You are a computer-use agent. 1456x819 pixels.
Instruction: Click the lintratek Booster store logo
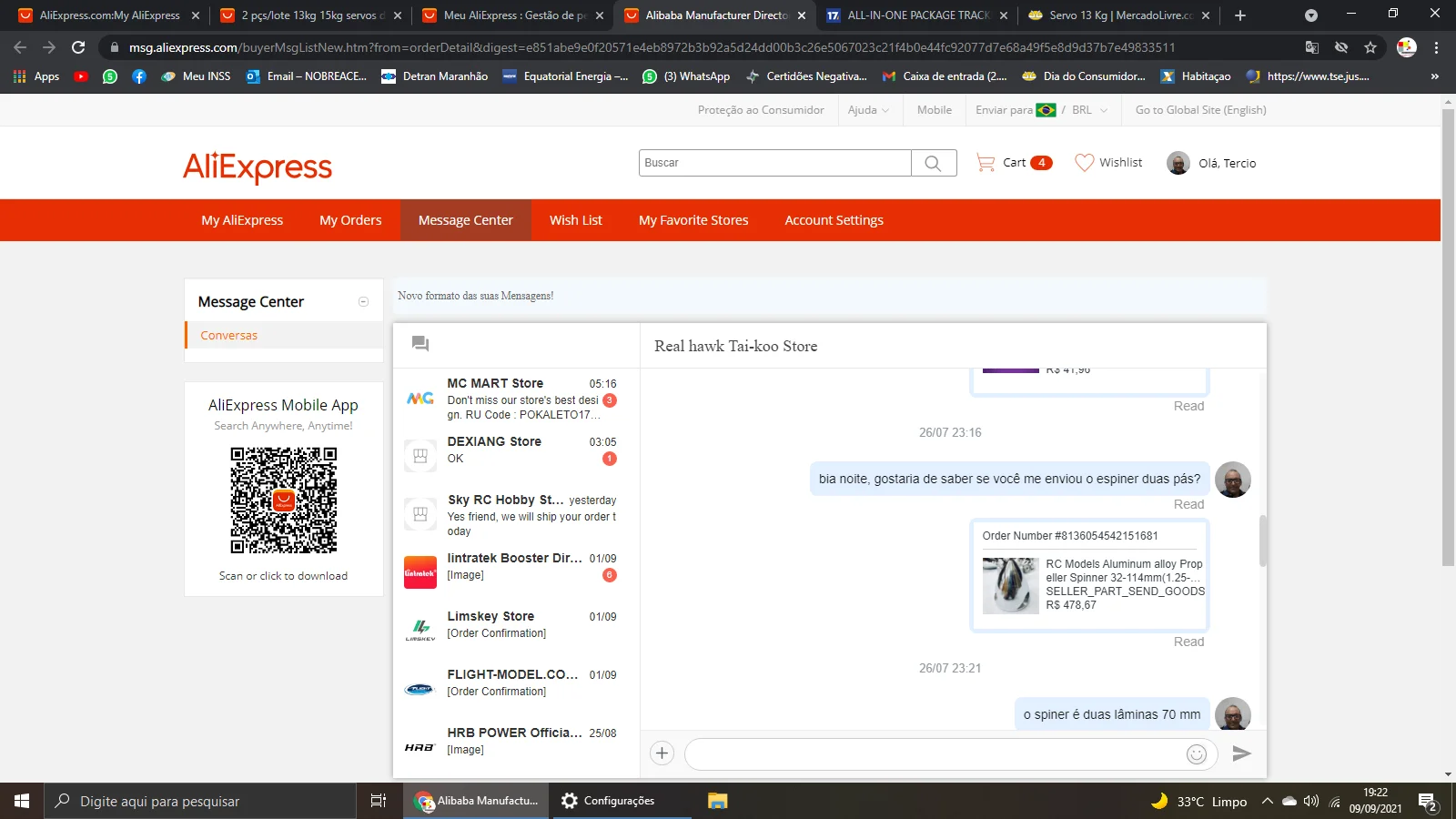tap(420, 573)
